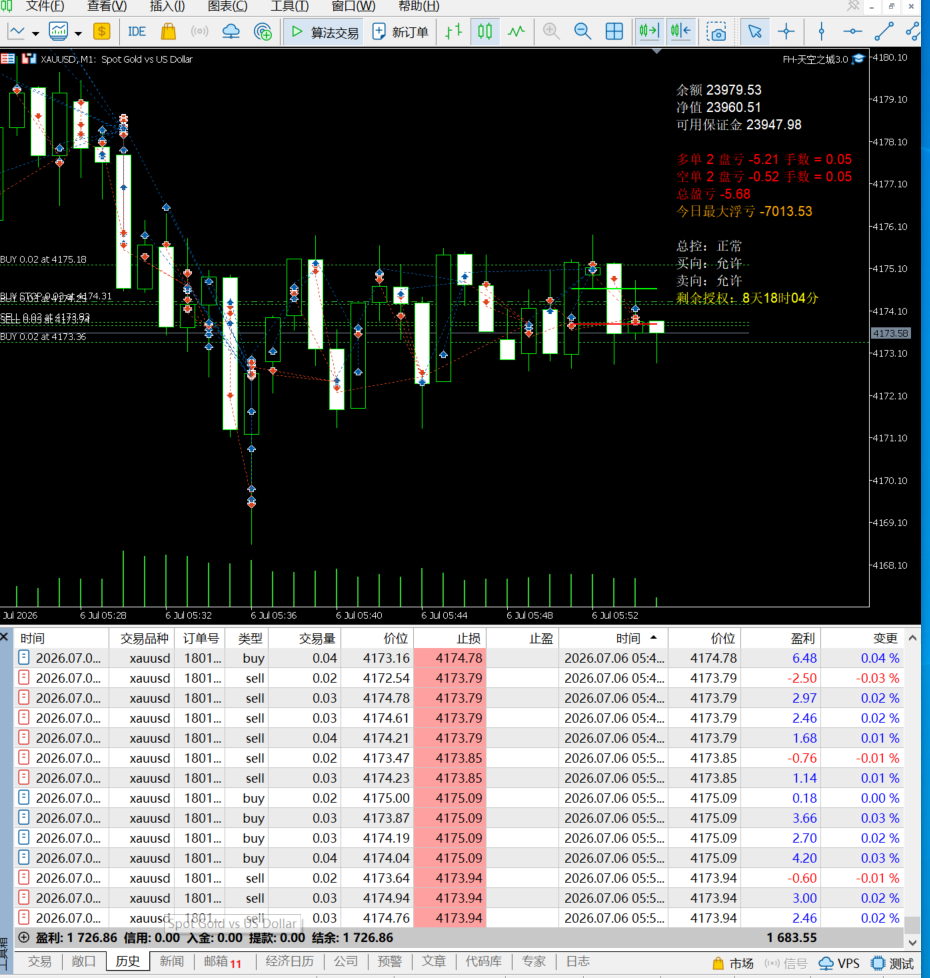Viewport: 930px width, 978px height.
Task: Expand the 盈利 summary row plus icon
Action: (x=24, y=937)
